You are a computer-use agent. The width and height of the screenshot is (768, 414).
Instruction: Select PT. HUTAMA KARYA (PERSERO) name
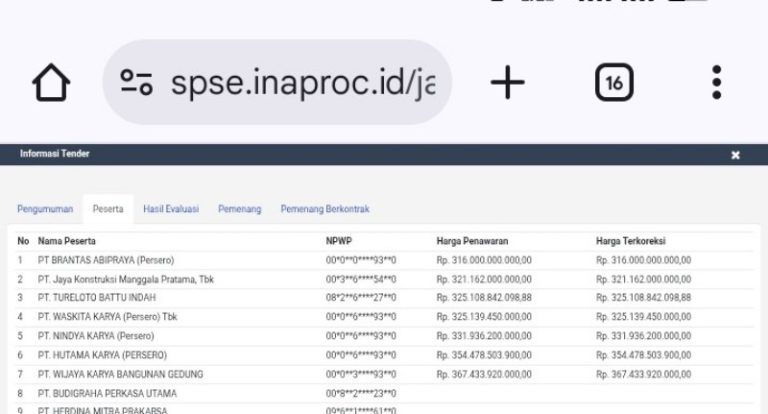[x=102, y=355]
